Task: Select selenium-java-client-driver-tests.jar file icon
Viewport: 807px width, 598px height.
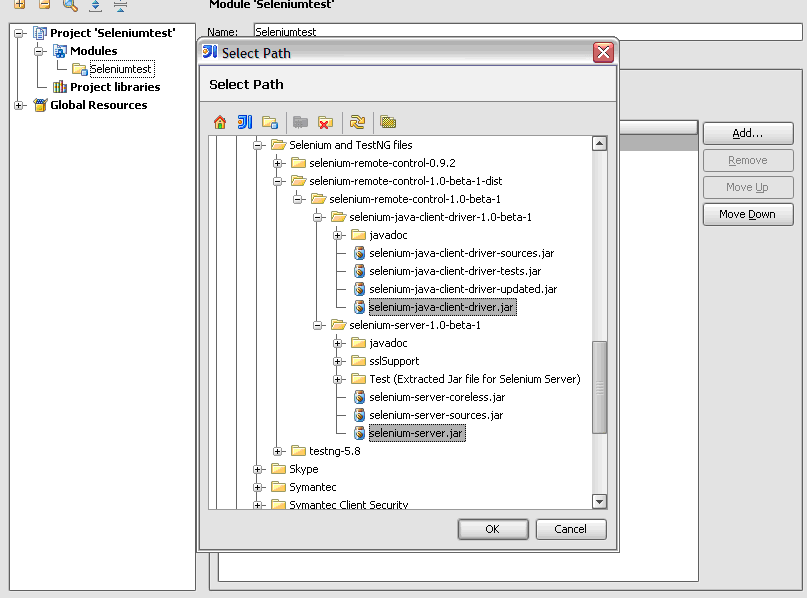Action: pyautogui.click(x=359, y=271)
